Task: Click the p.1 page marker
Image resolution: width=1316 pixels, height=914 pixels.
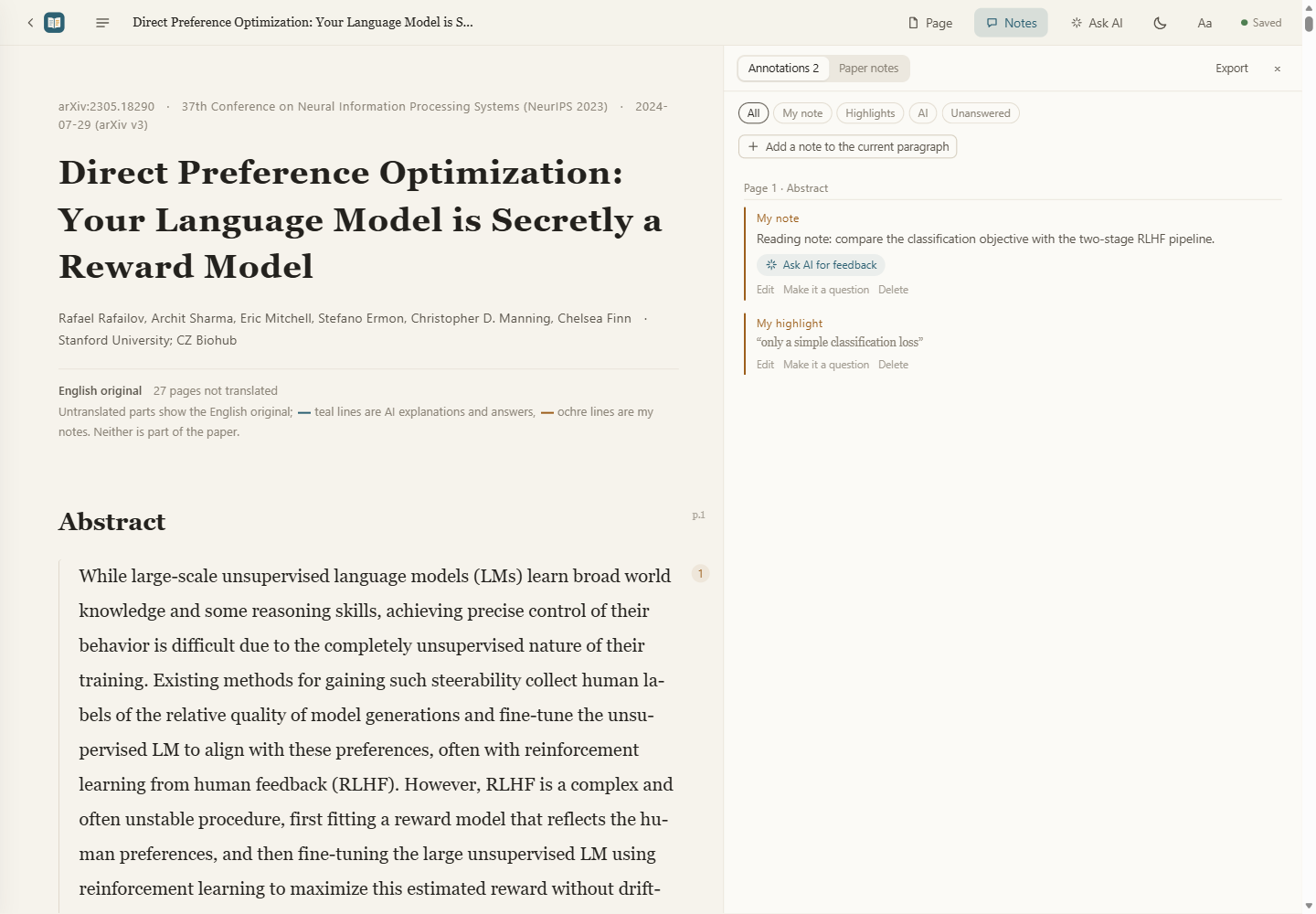Action: point(699,515)
